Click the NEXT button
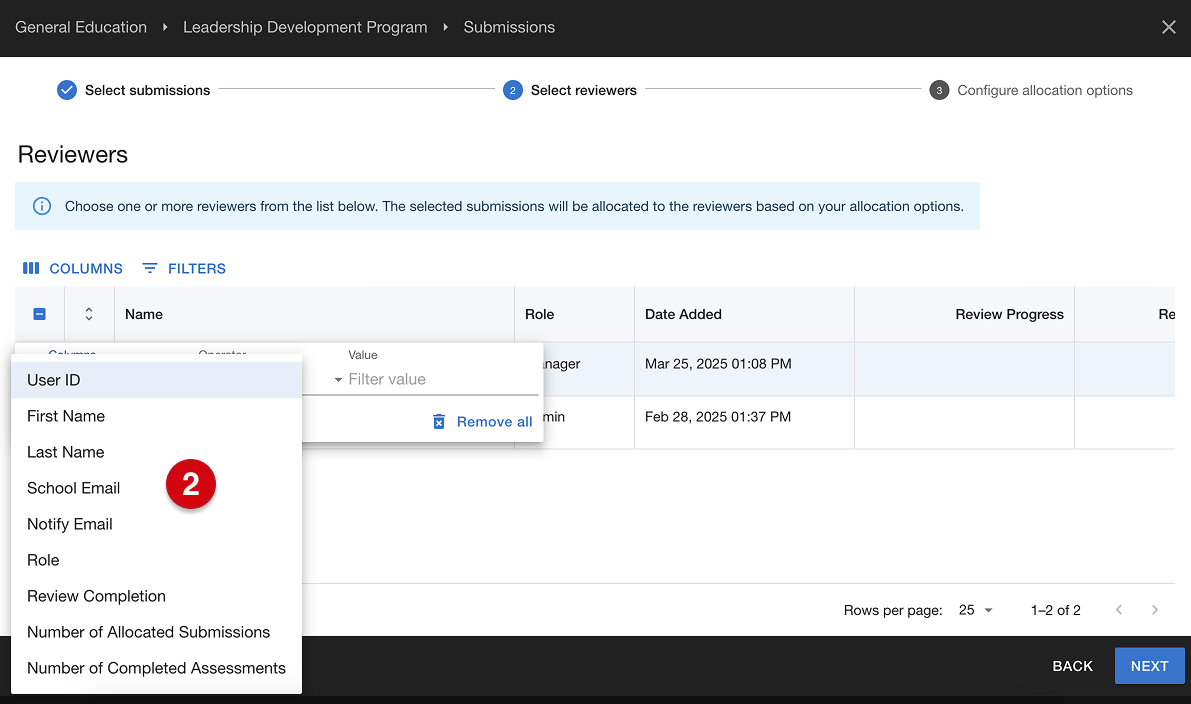The height and width of the screenshot is (704, 1191). pos(1149,666)
